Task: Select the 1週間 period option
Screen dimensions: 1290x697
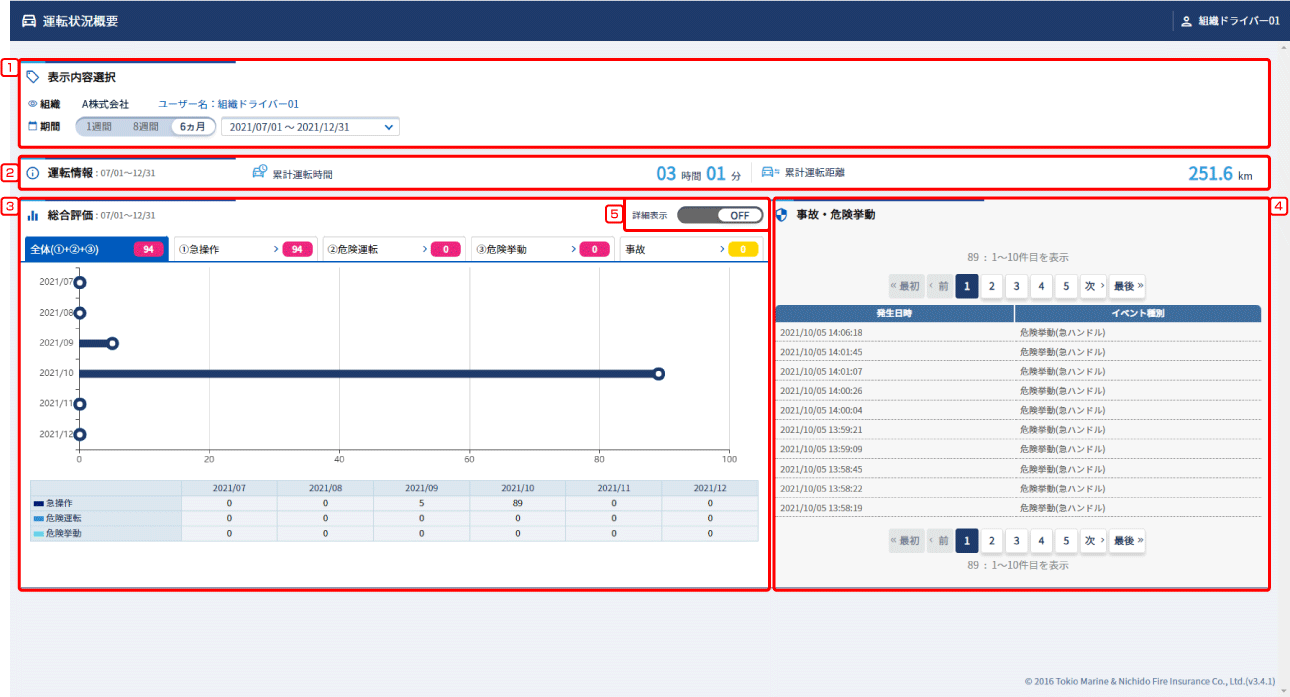Action: [98, 127]
